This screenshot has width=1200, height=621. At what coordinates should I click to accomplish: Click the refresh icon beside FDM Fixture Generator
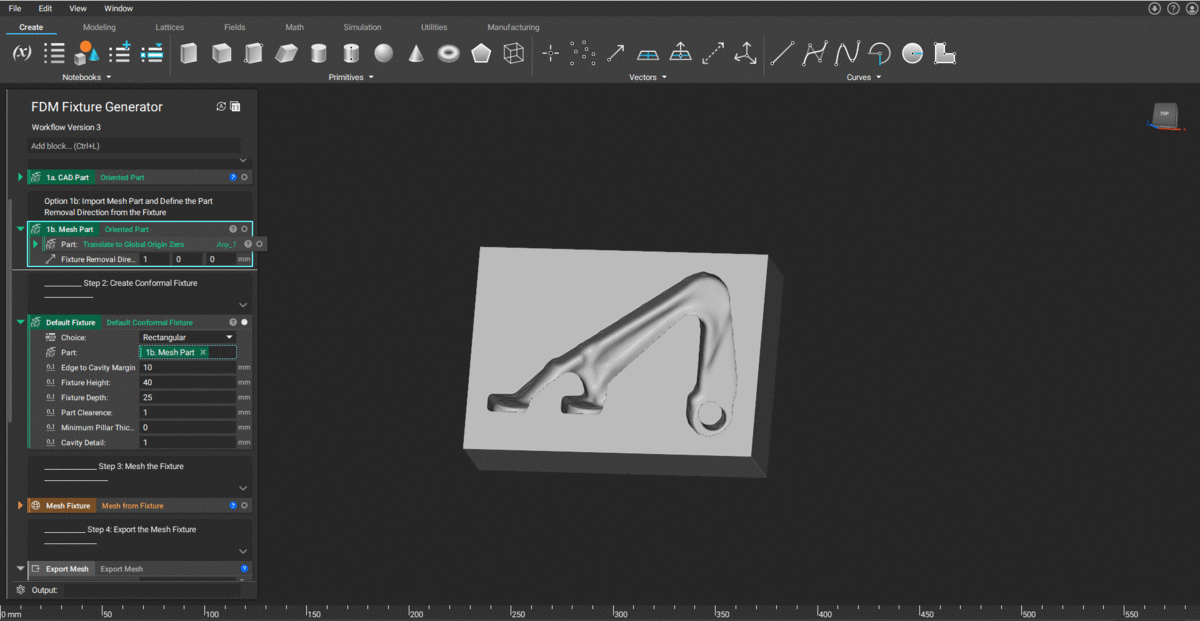(x=222, y=107)
